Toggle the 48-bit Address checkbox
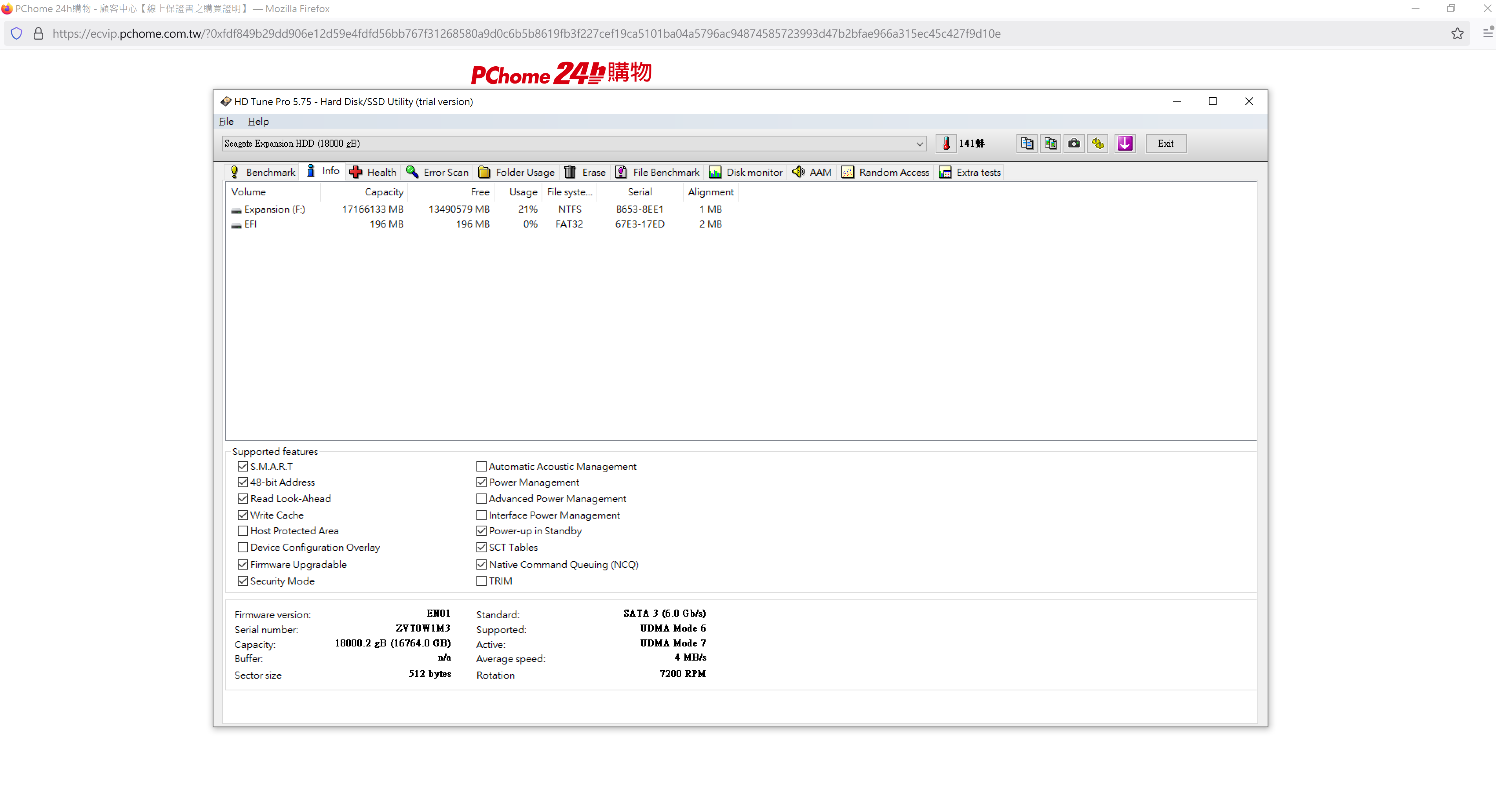The width and height of the screenshot is (1496, 812). click(x=243, y=482)
